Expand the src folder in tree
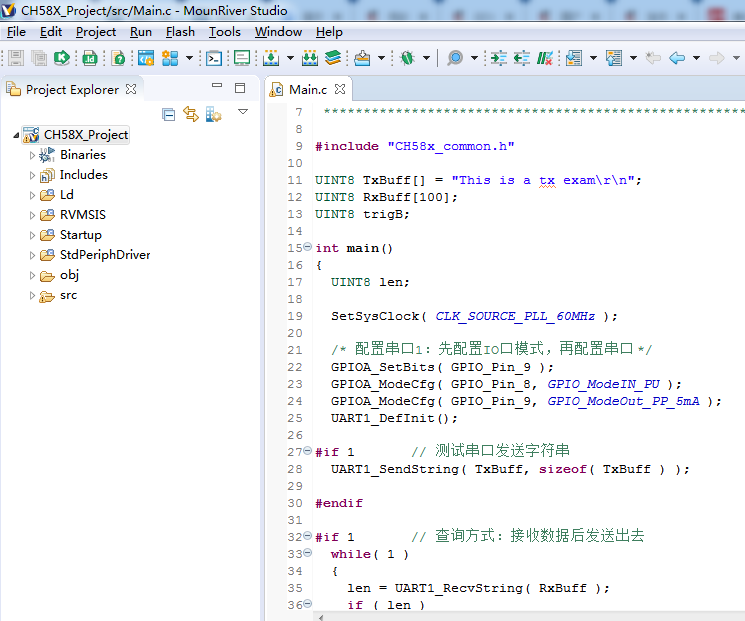 [32, 295]
